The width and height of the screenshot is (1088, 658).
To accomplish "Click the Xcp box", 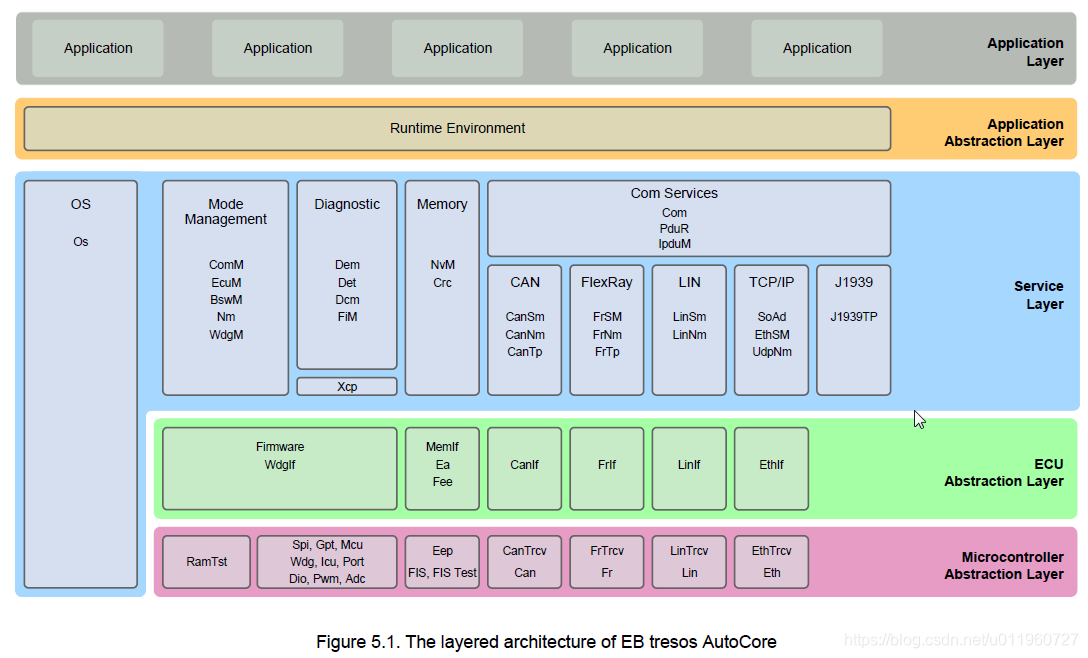I will pos(347,387).
